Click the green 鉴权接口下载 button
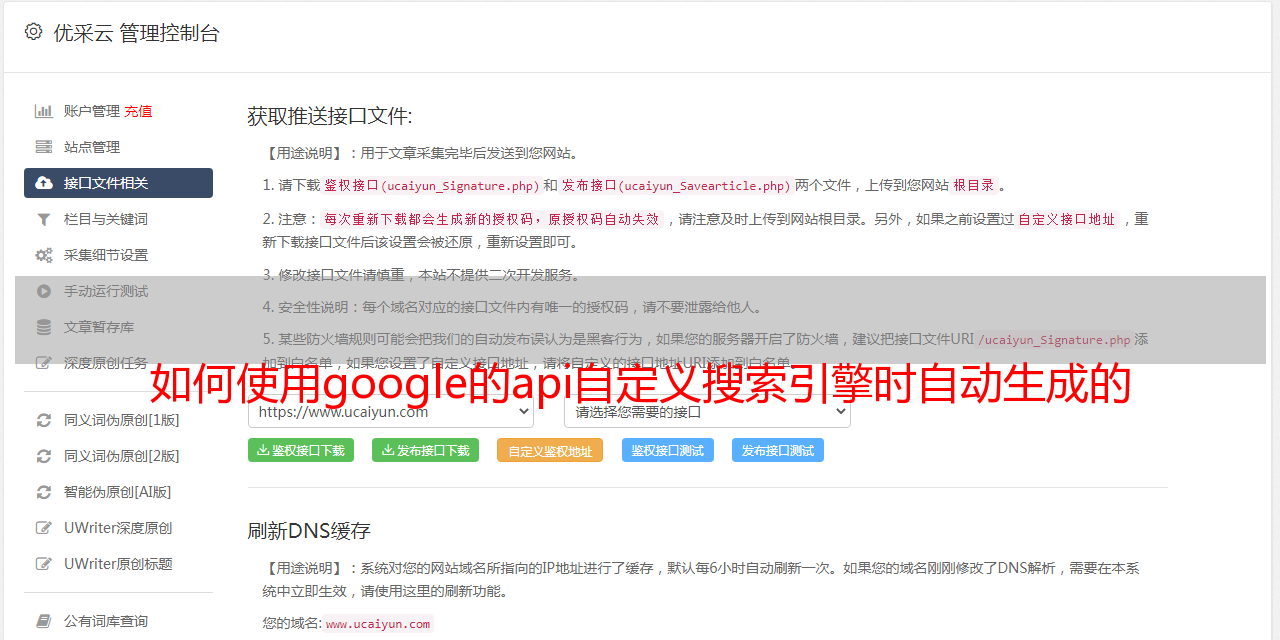 [301, 450]
